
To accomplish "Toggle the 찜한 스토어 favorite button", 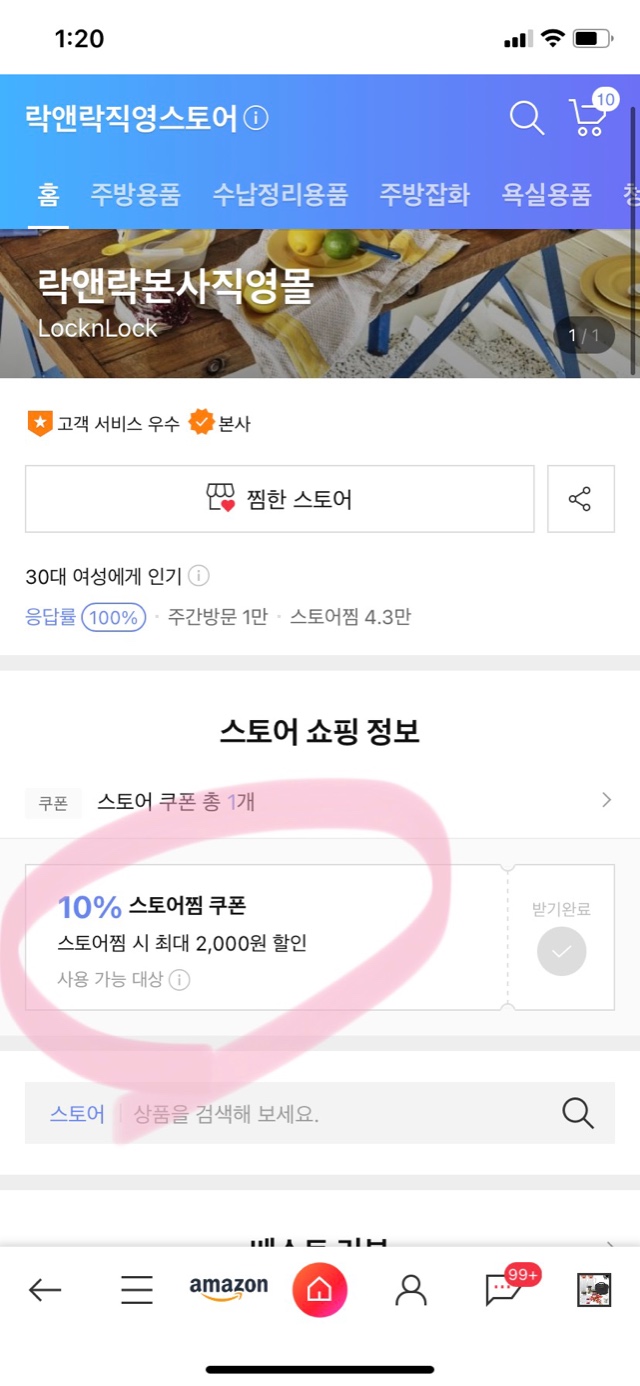I will [280, 499].
